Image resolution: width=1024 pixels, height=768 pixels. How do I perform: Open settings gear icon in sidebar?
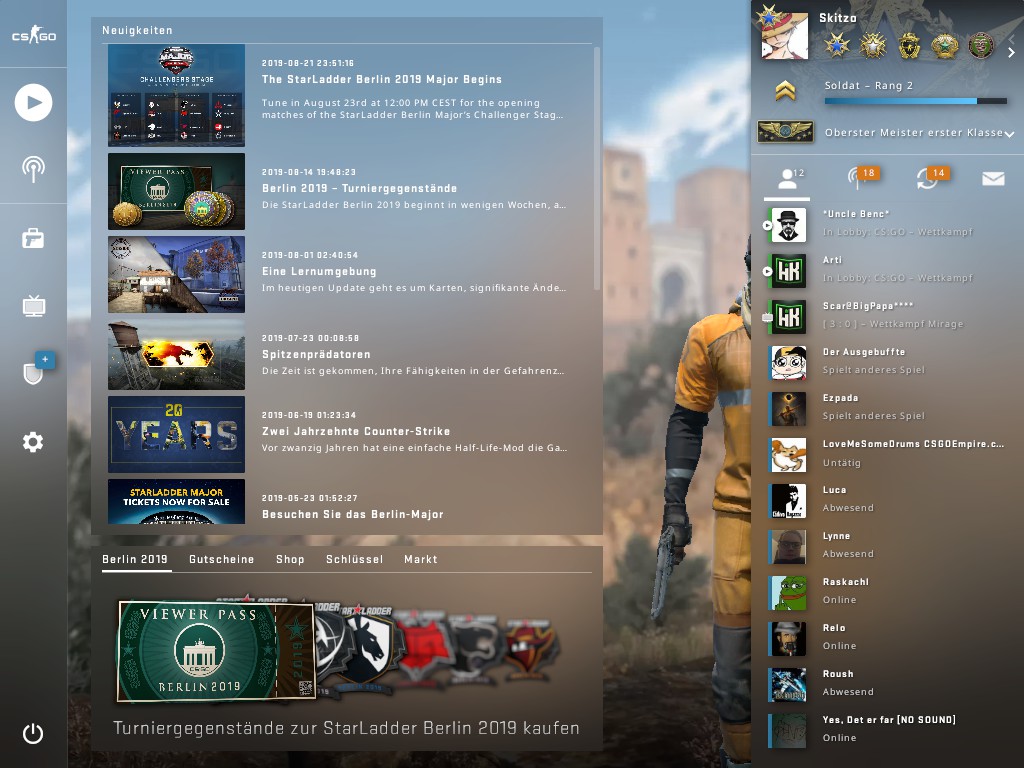click(33, 442)
